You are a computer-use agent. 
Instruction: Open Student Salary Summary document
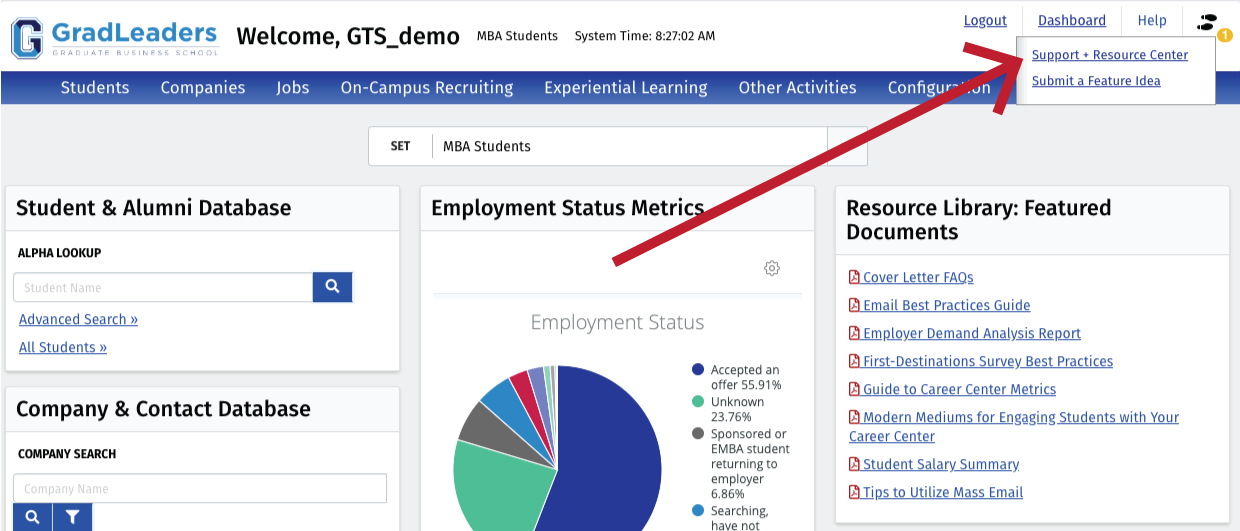pyautogui.click(x=941, y=464)
